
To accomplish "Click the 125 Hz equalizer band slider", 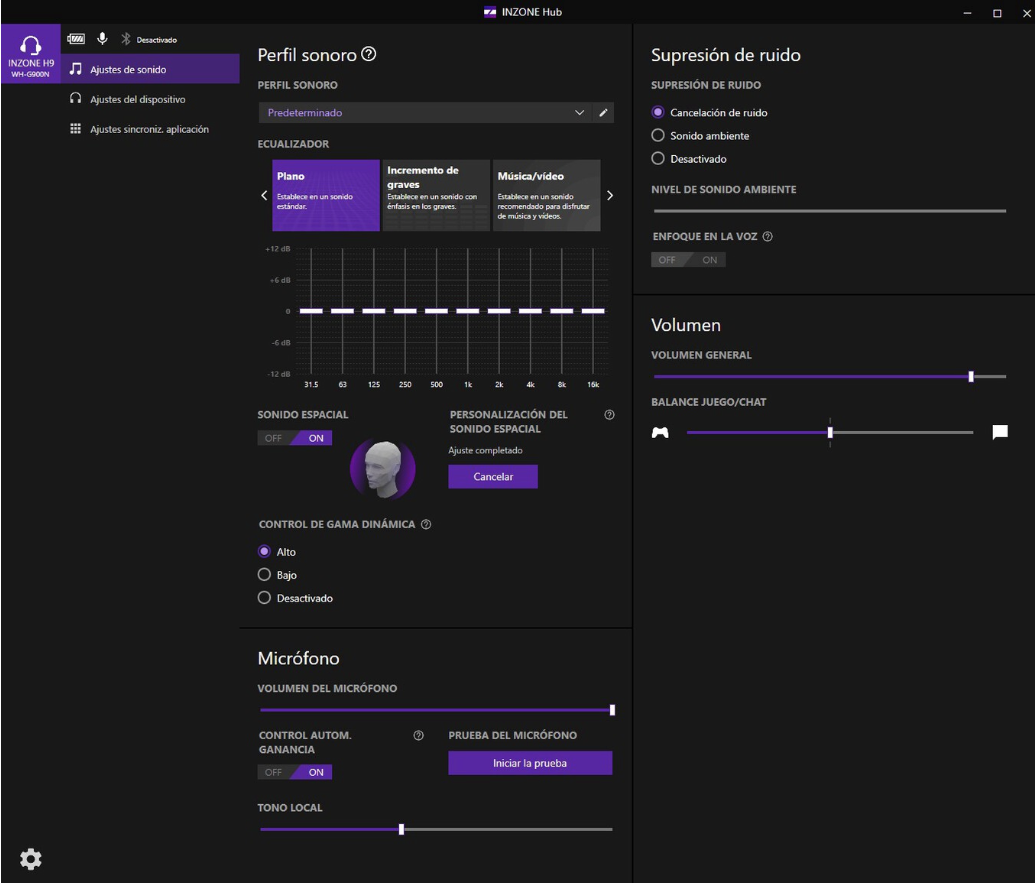I will pyautogui.click(x=374, y=311).
